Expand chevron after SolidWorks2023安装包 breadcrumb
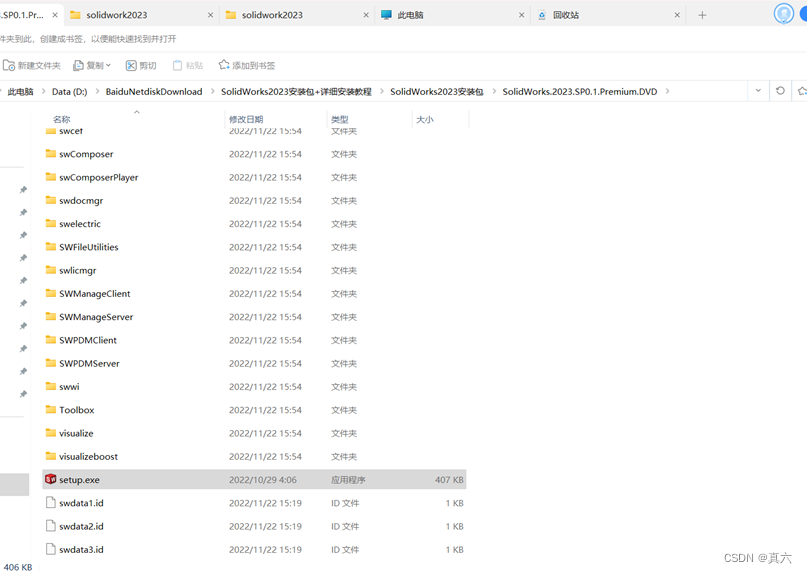The height and width of the screenshot is (573, 807). (x=494, y=92)
